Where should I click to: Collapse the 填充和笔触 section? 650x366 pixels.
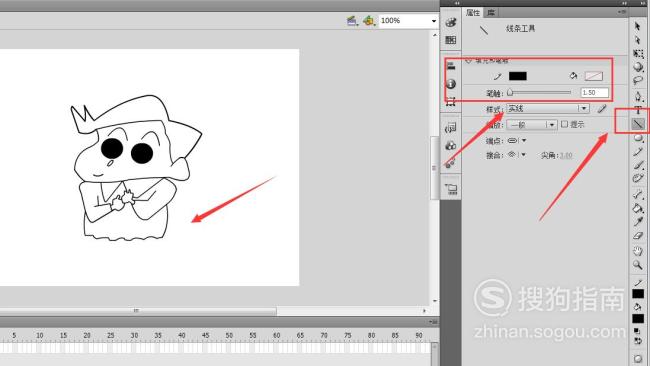pyautogui.click(x=468, y=61)
